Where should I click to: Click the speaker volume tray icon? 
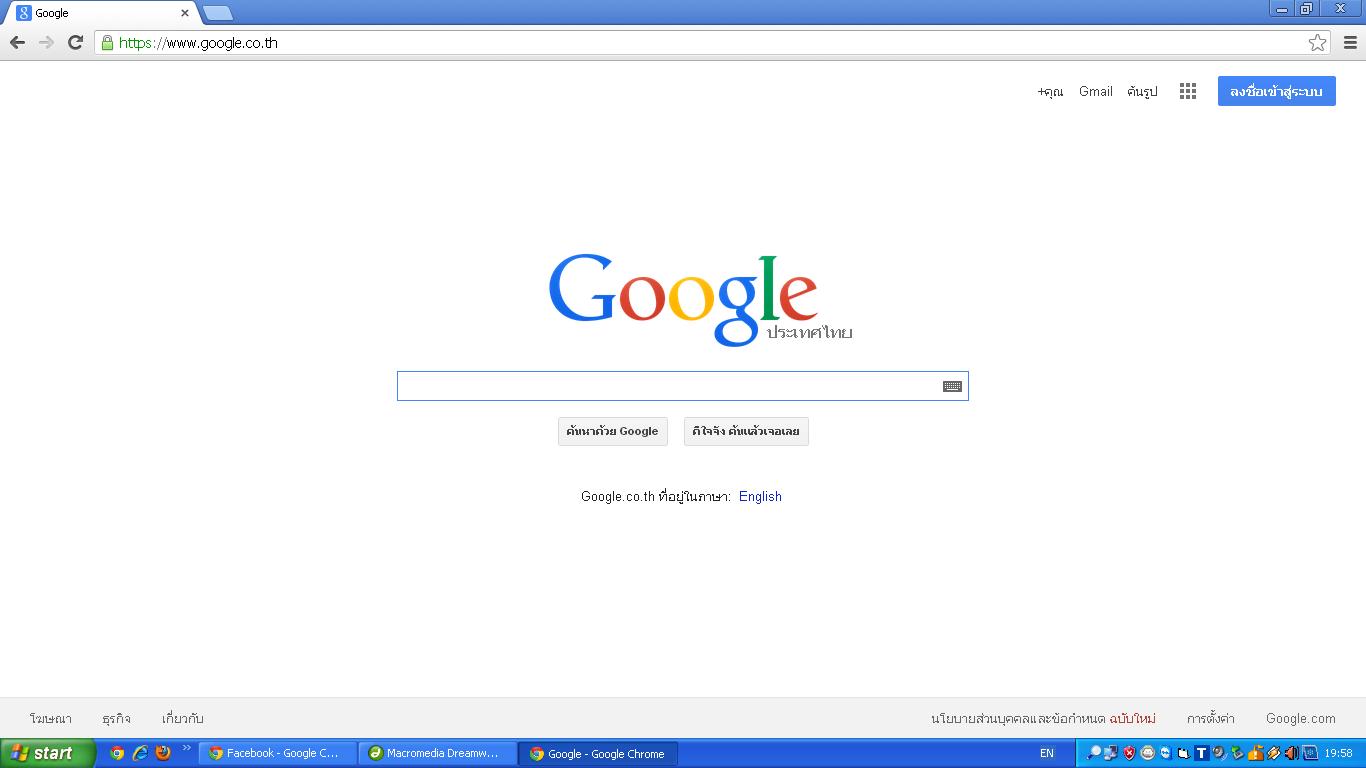pyautogui.click(x=1292, y=753)
